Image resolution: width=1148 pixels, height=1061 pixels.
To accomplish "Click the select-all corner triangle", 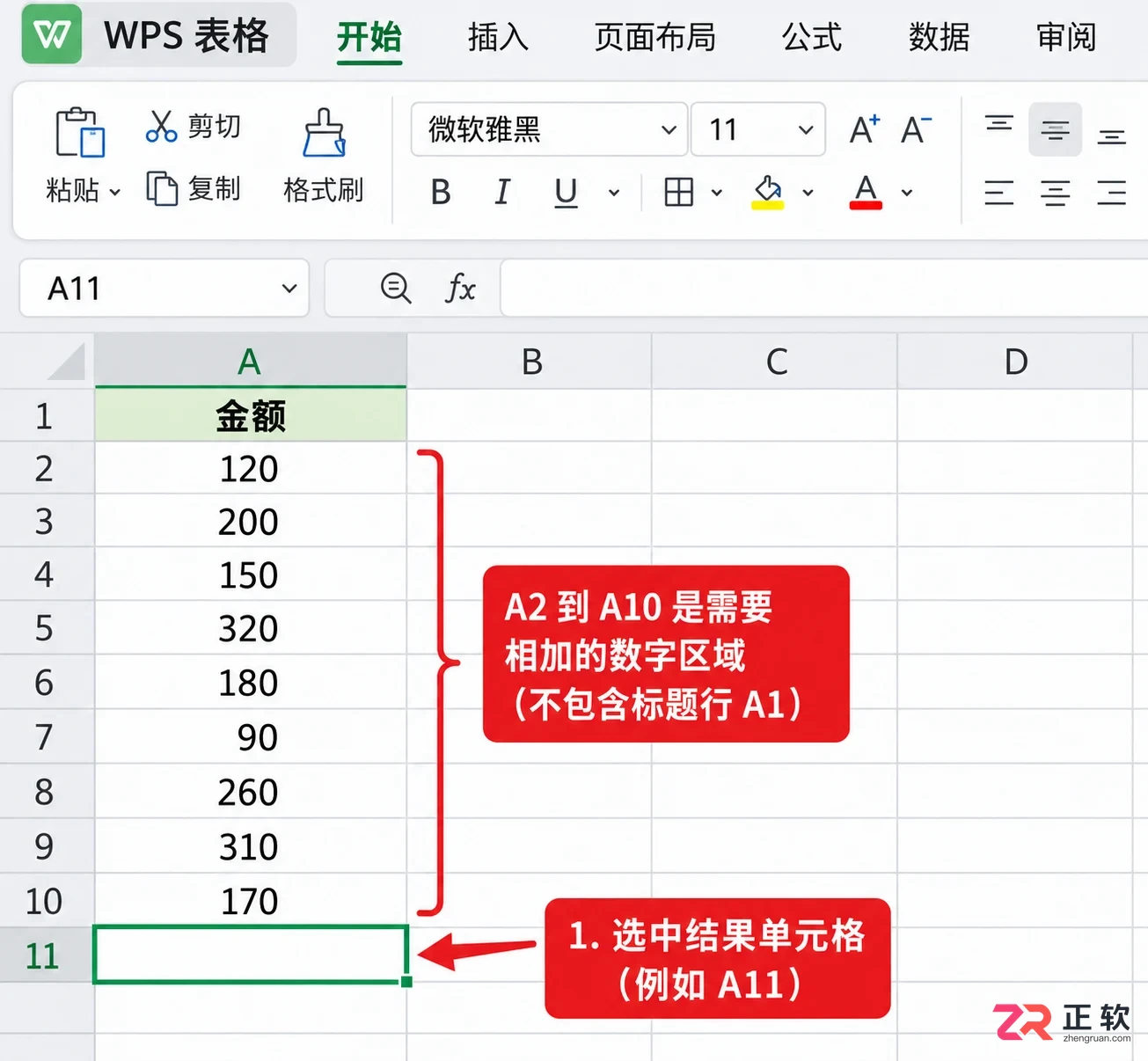I will 66,362.
